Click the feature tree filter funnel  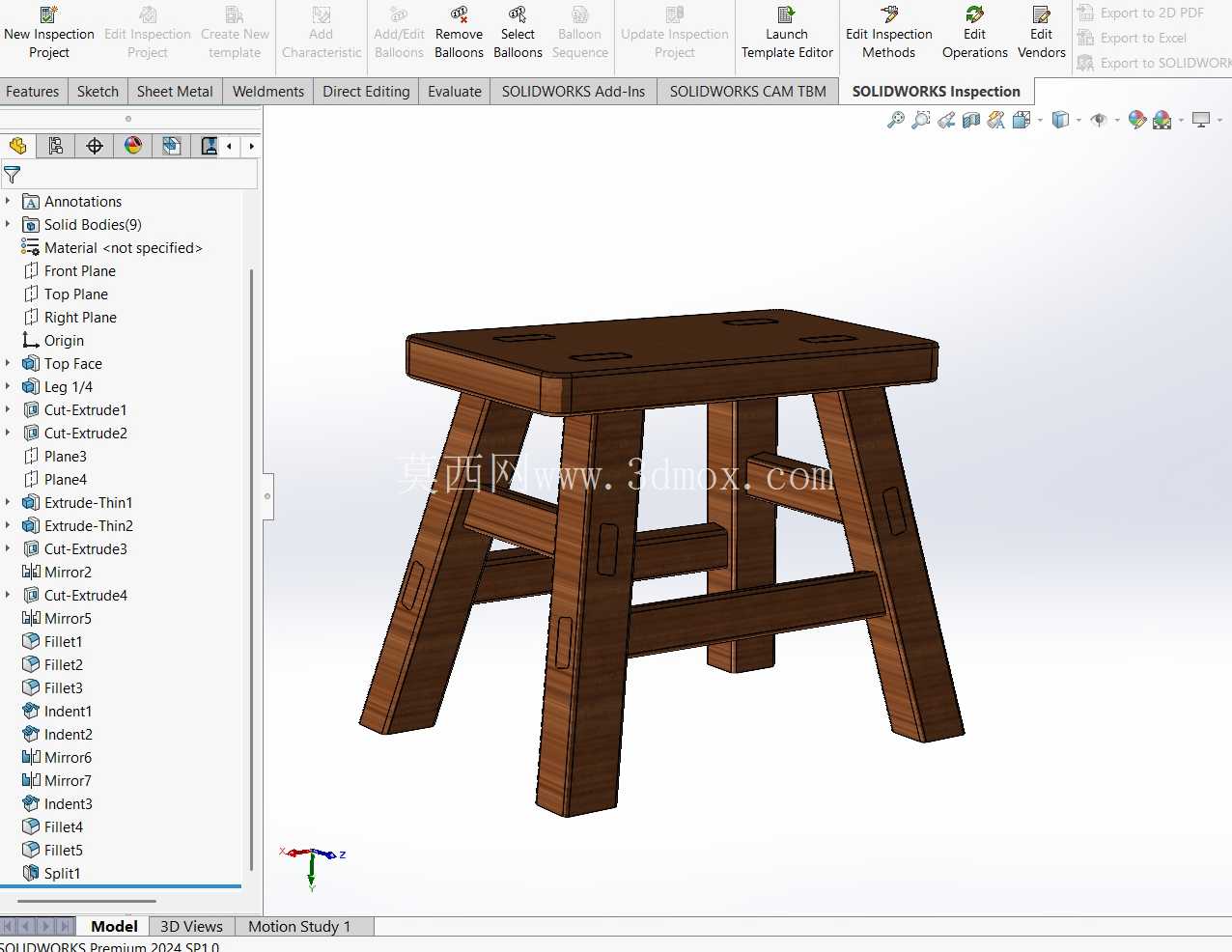(13, 175)
